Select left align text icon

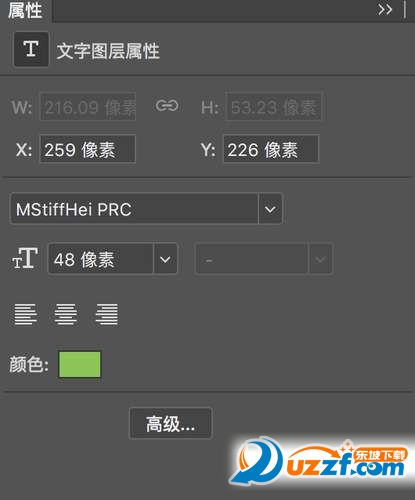[26, 314]
